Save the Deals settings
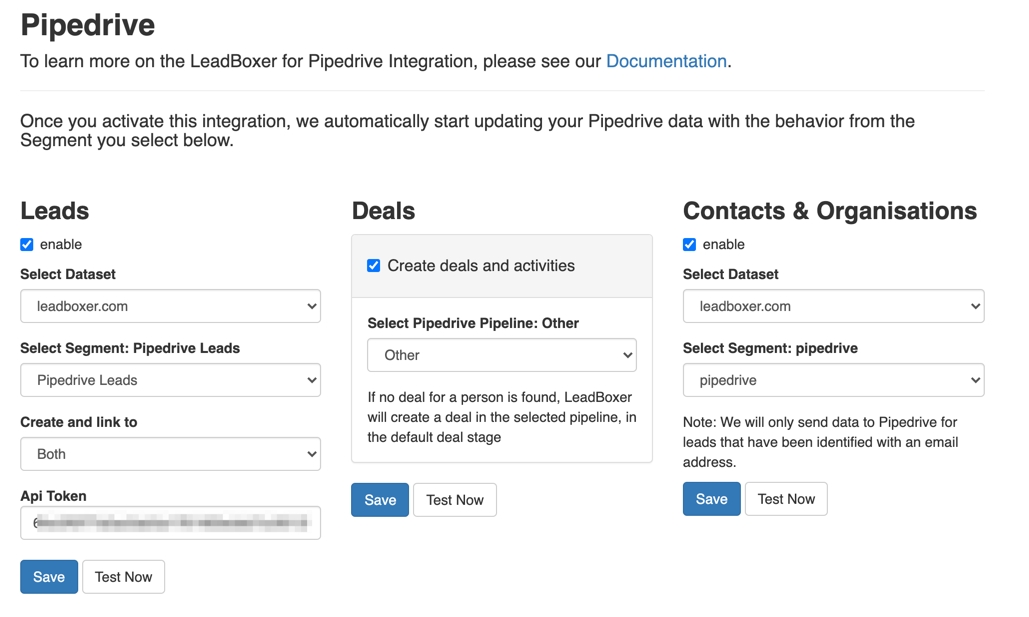 380,500
